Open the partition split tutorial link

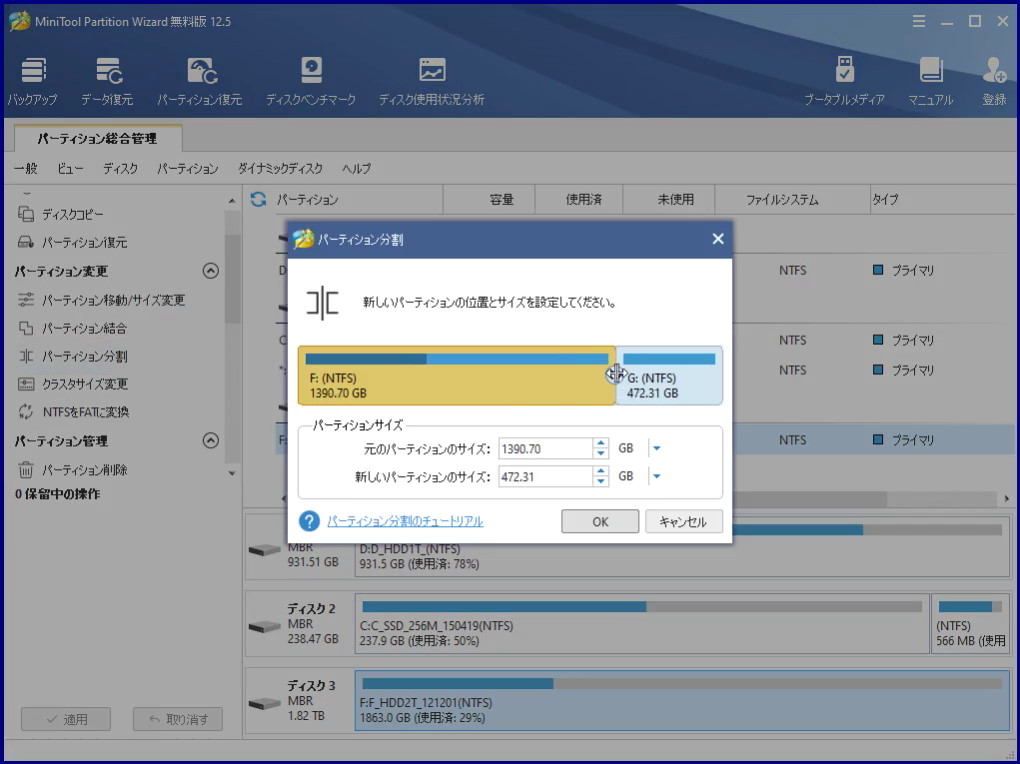coord(405,521)
